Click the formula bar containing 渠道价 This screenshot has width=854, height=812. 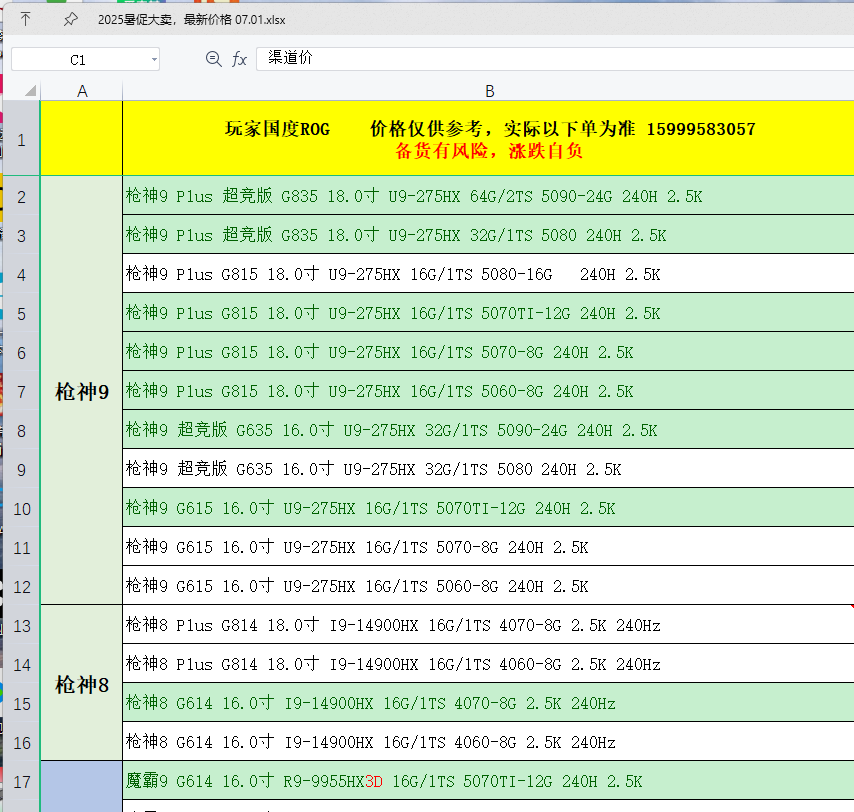pyautogui.click(x=555, y=58)
